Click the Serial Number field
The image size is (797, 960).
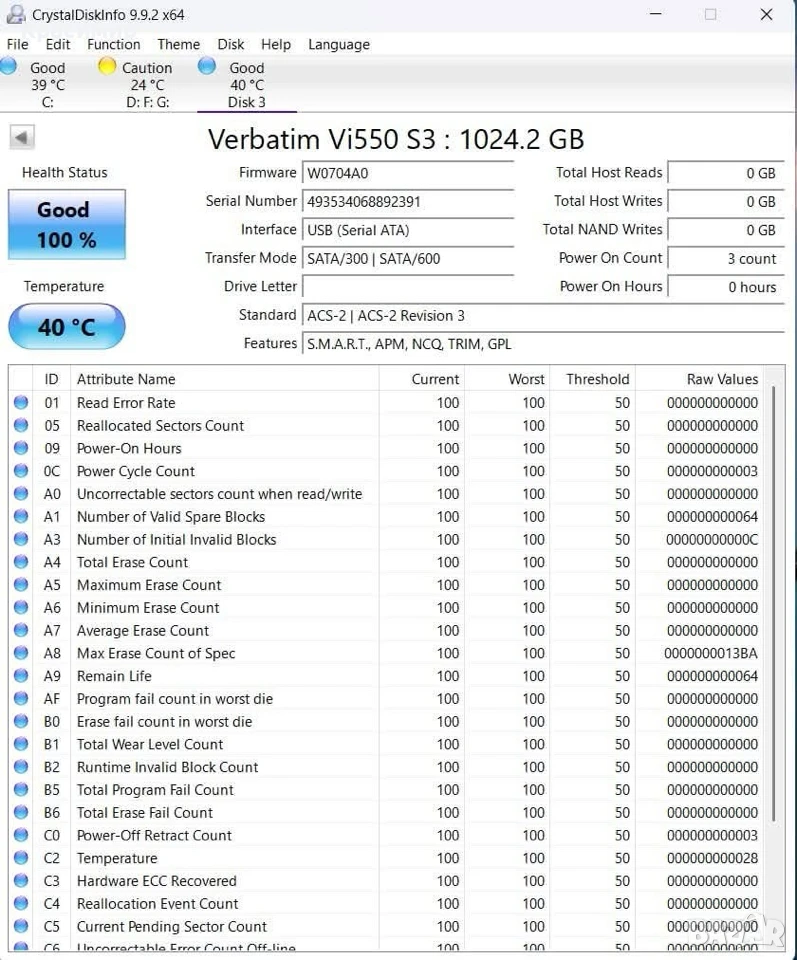408,201
